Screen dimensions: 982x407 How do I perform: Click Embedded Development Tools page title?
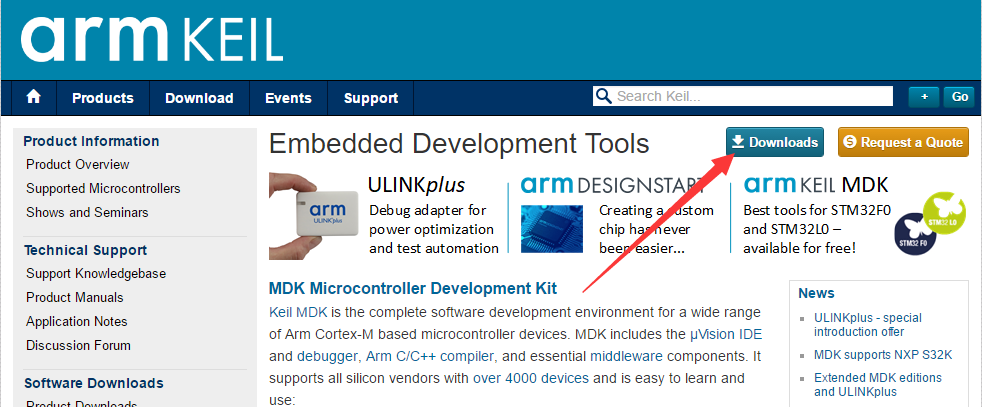[459, 143]
